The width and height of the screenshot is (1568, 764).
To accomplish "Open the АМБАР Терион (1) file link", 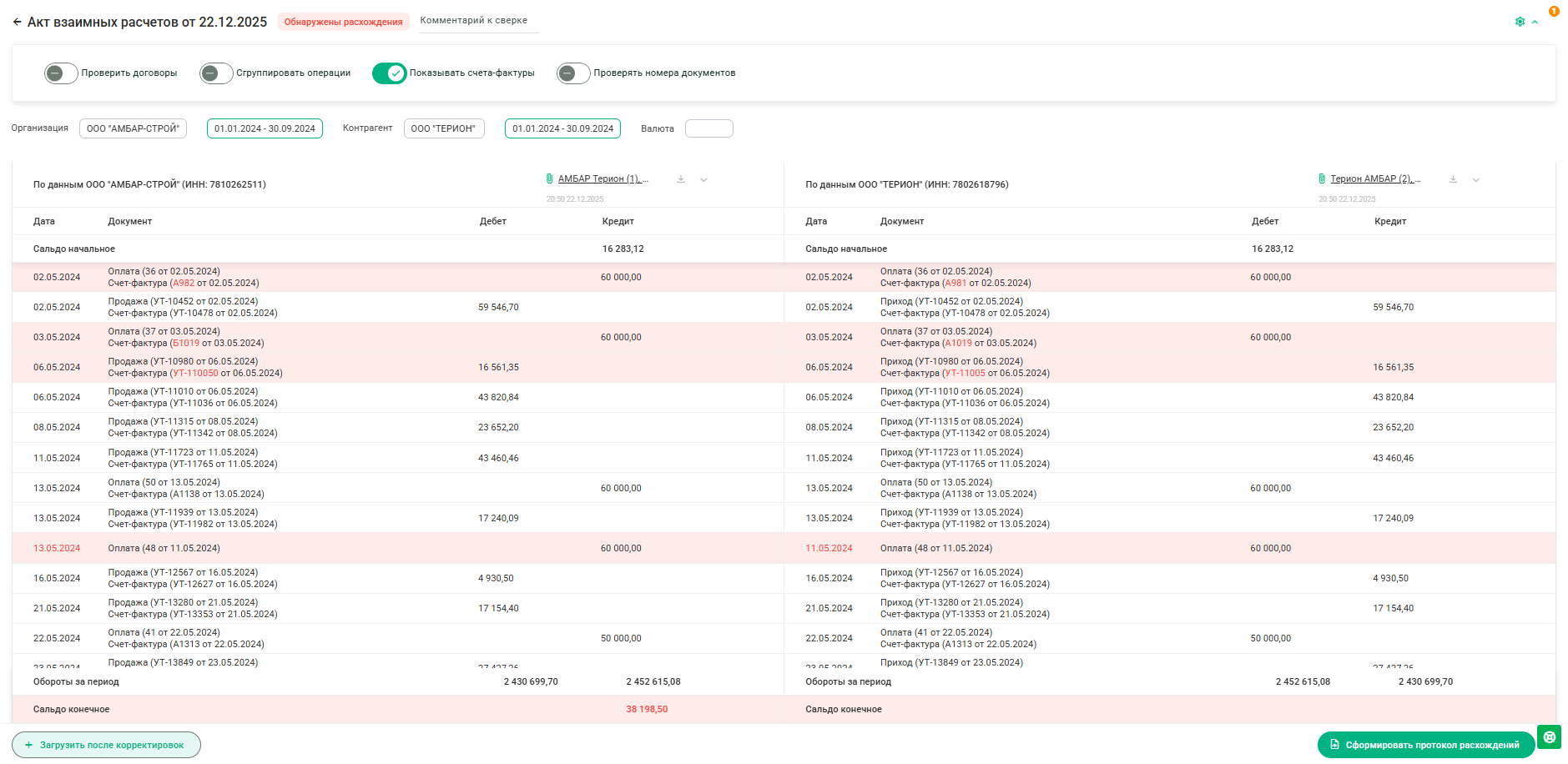I will coord(602,179).
